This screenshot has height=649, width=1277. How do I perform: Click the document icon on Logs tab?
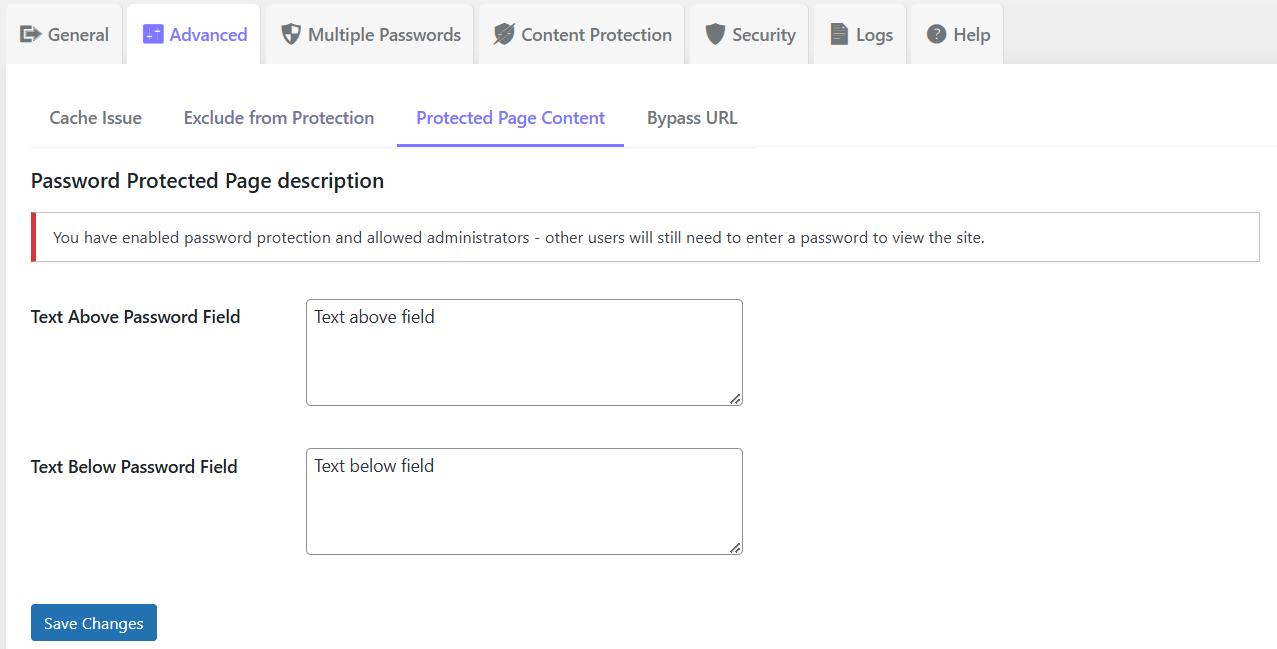841,34
